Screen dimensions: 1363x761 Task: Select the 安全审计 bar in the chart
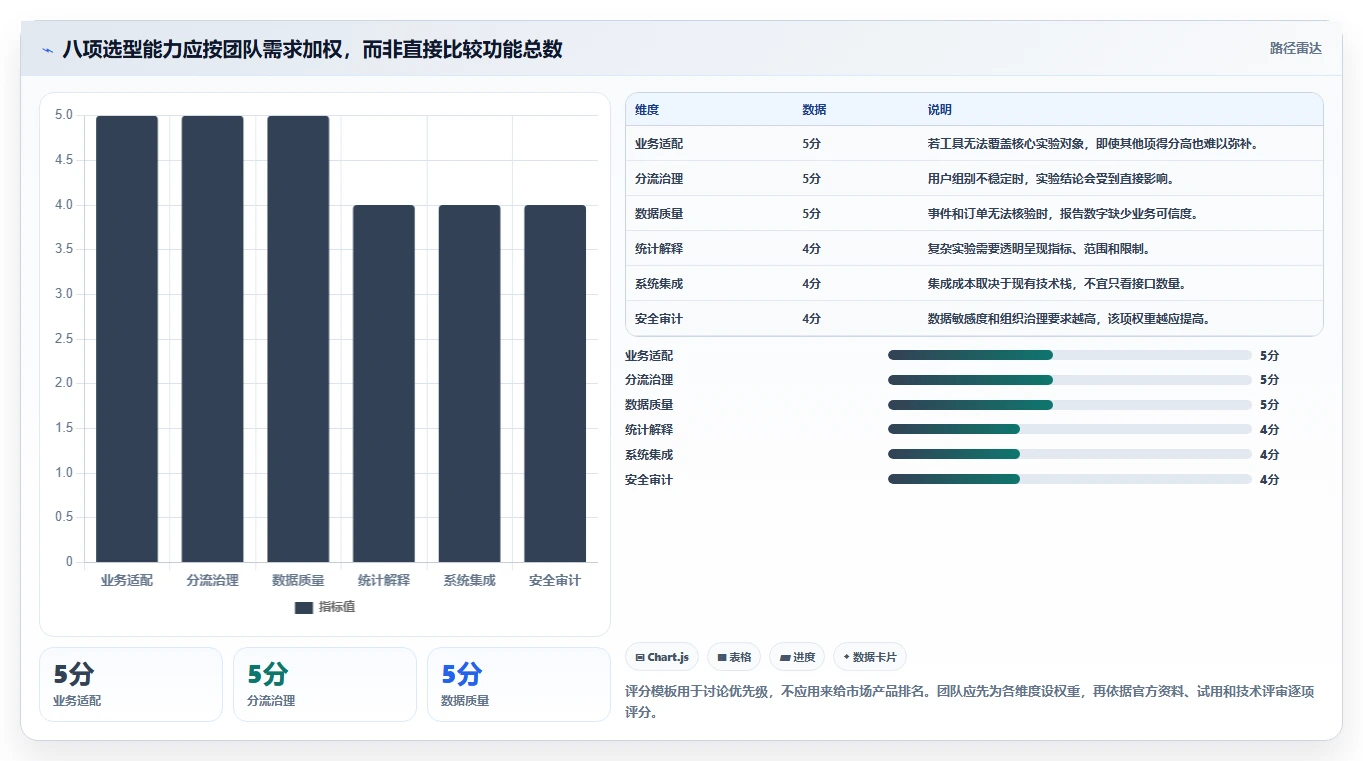coord(555,384)
